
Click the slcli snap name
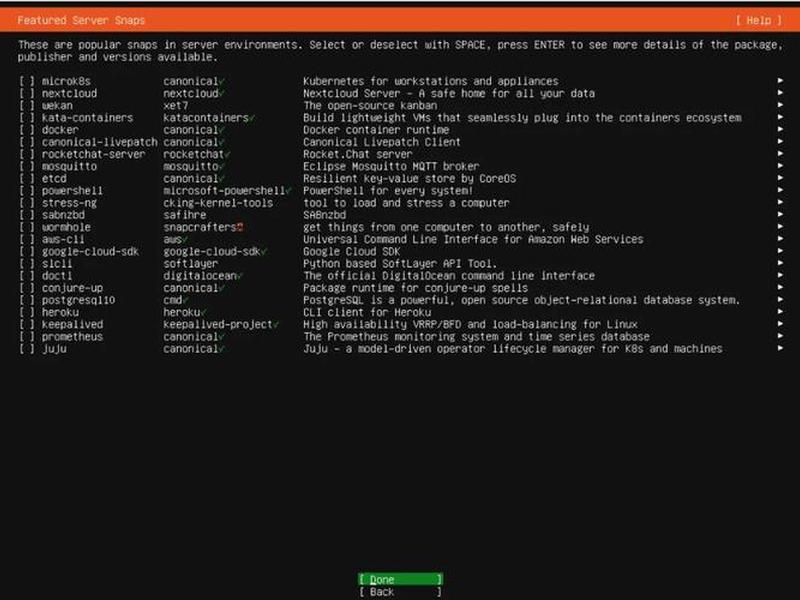[57, 264]
